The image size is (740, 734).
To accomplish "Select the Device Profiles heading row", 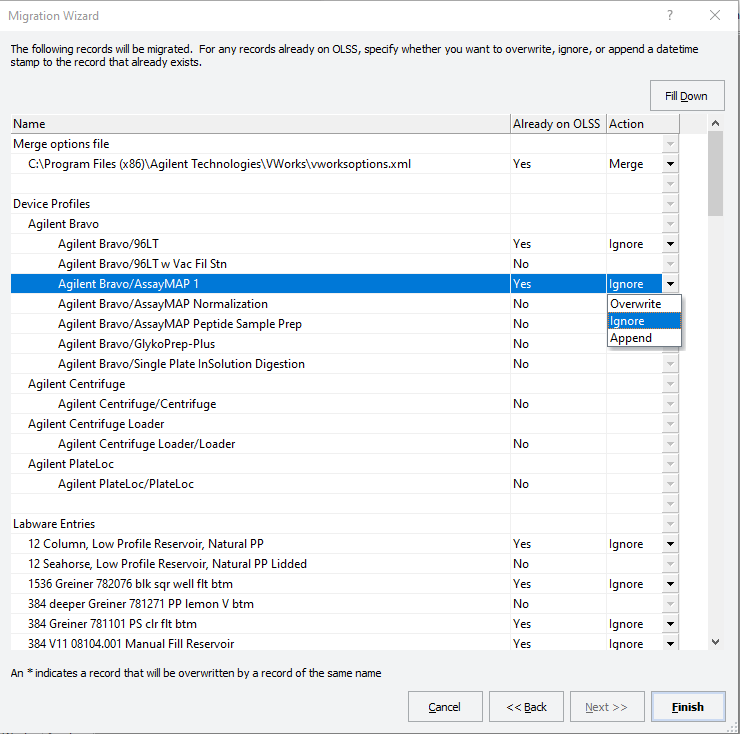I will (345, 203).
